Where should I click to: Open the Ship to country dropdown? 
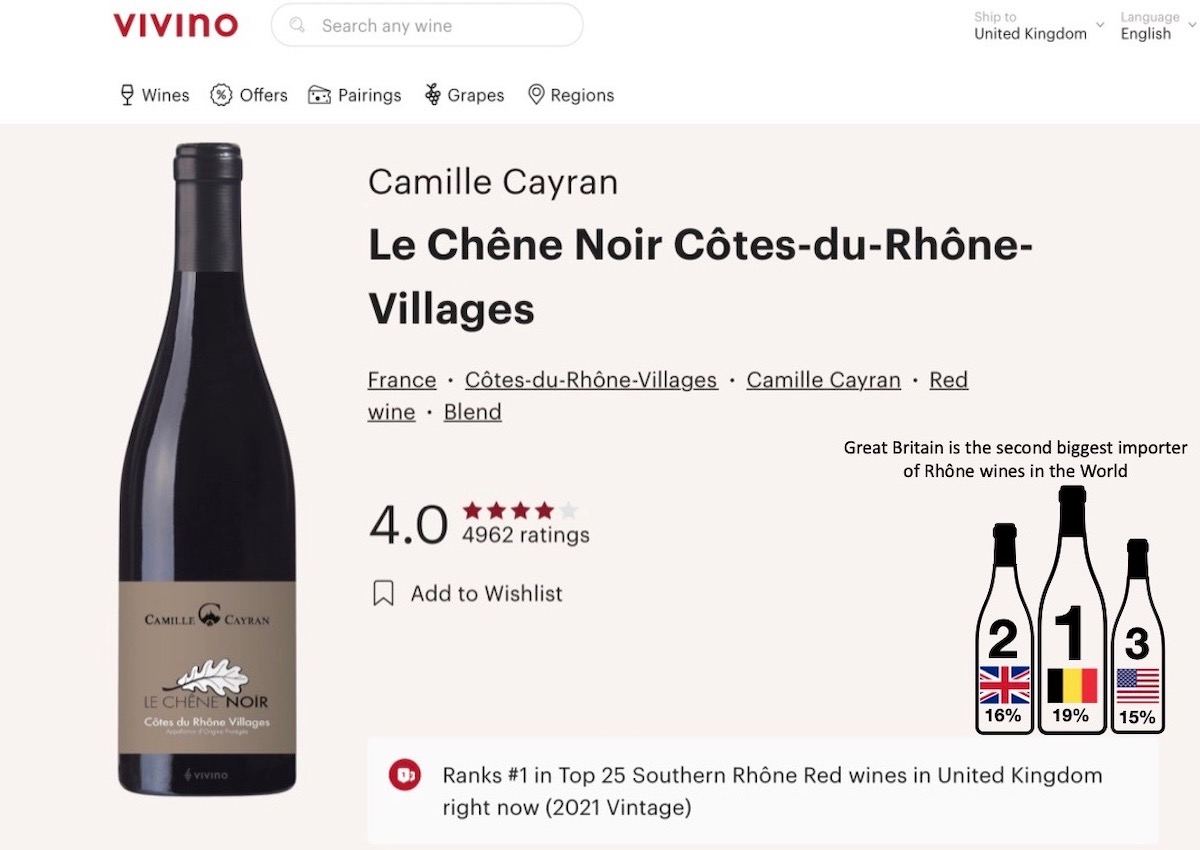[1039, 26]
